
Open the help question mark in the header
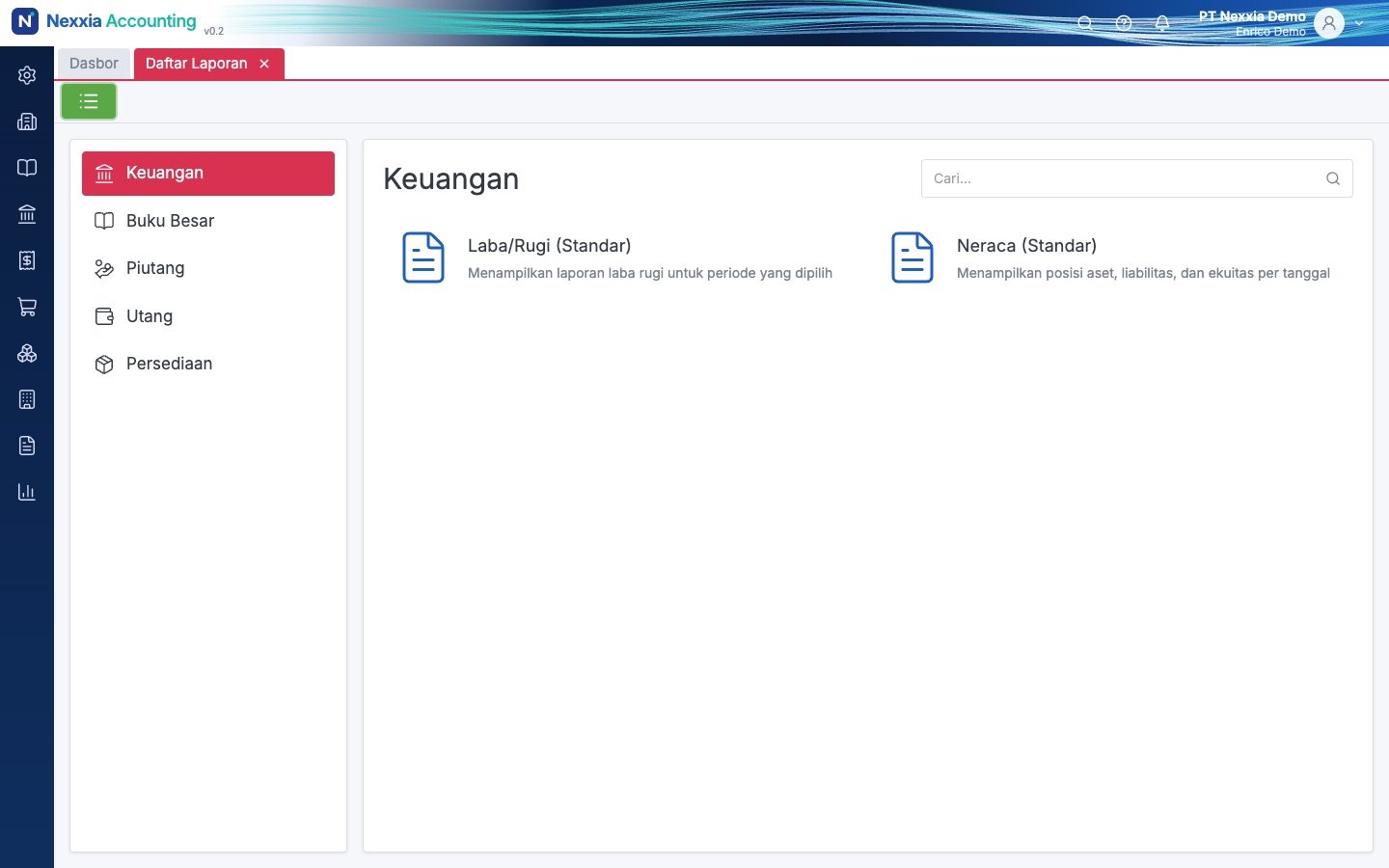[x=1124, y=23]
